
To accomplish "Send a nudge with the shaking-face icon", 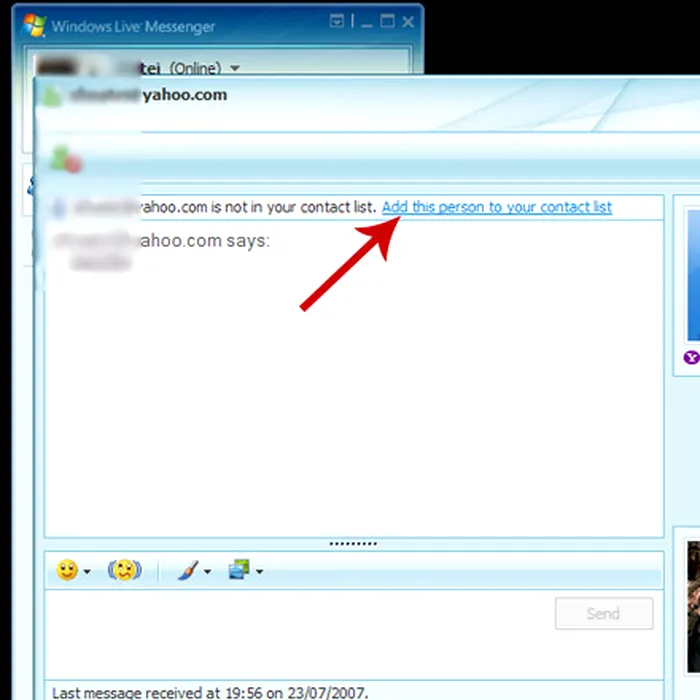I will [125, 570].
